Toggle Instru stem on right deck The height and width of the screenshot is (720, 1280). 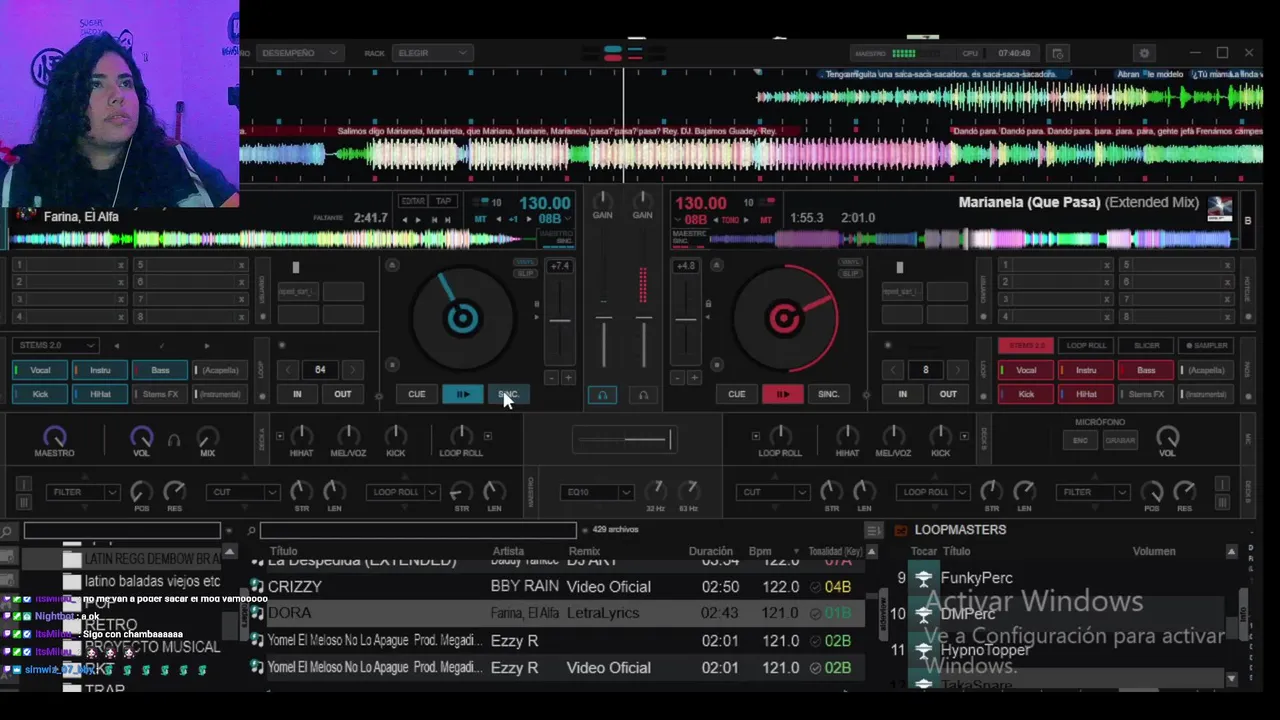point(1086,370)
